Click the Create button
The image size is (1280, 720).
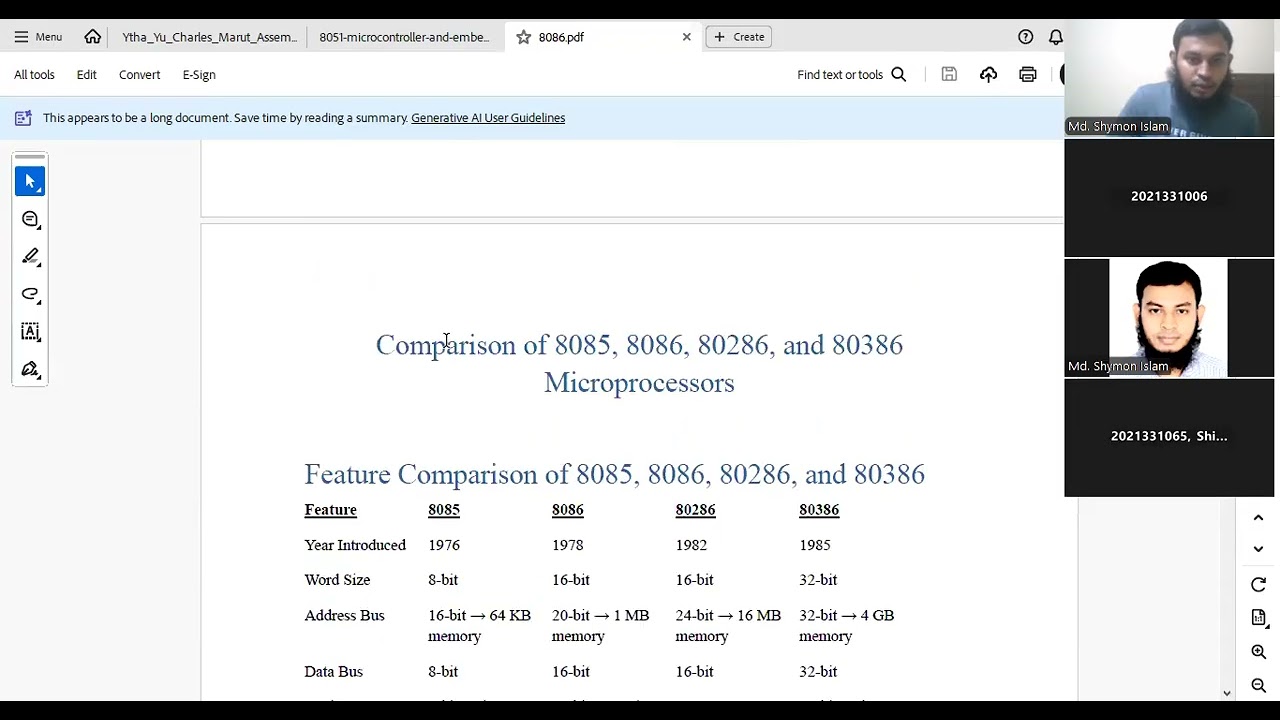[x=739, y=37]
